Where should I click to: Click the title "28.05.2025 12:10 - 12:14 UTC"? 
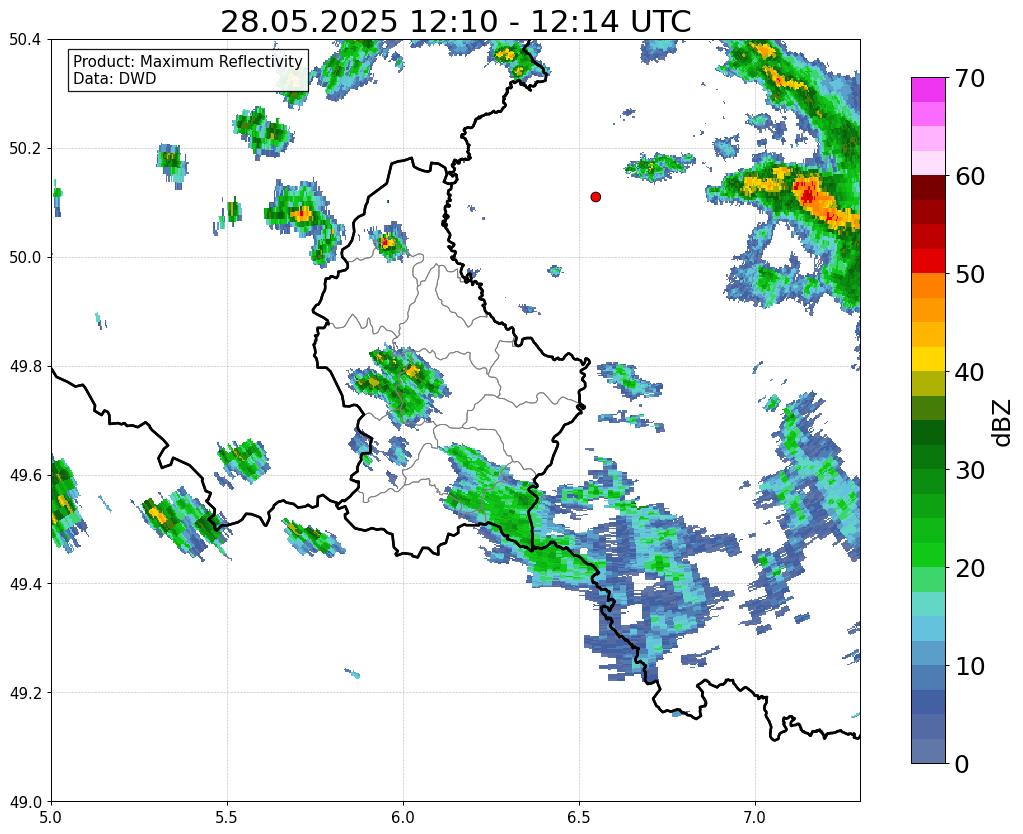click(455, 22)
